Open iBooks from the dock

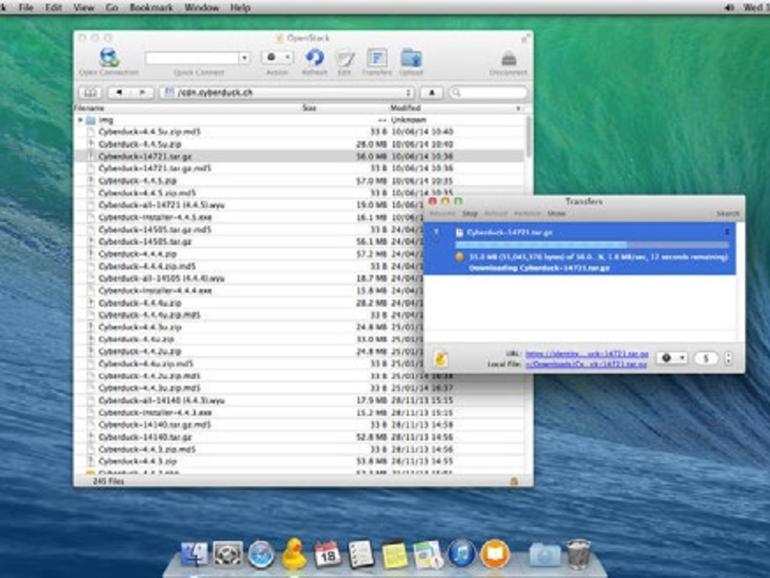tap(495, 554)
